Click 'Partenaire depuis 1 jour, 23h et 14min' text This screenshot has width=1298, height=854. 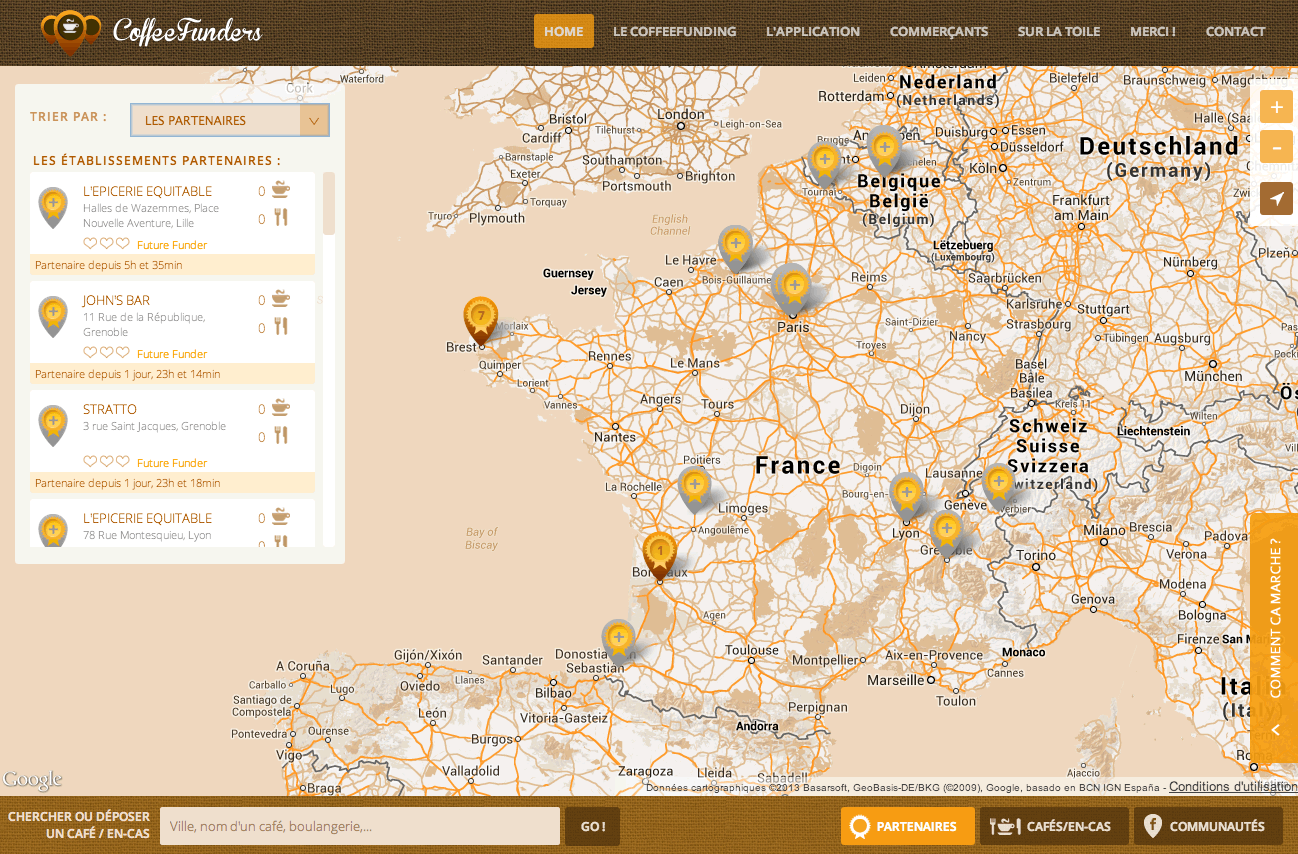click(x=128, y=374)
